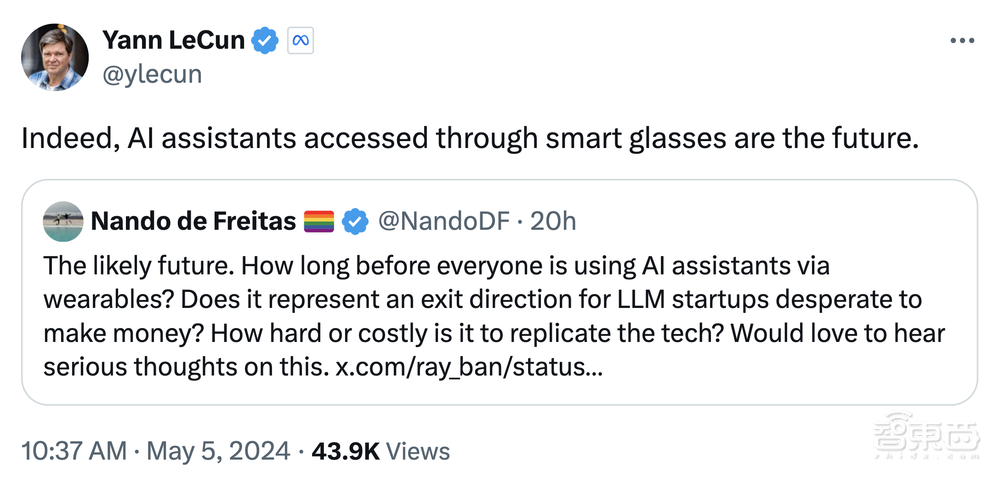Click the May 5, 2024 date

(217, 451)
